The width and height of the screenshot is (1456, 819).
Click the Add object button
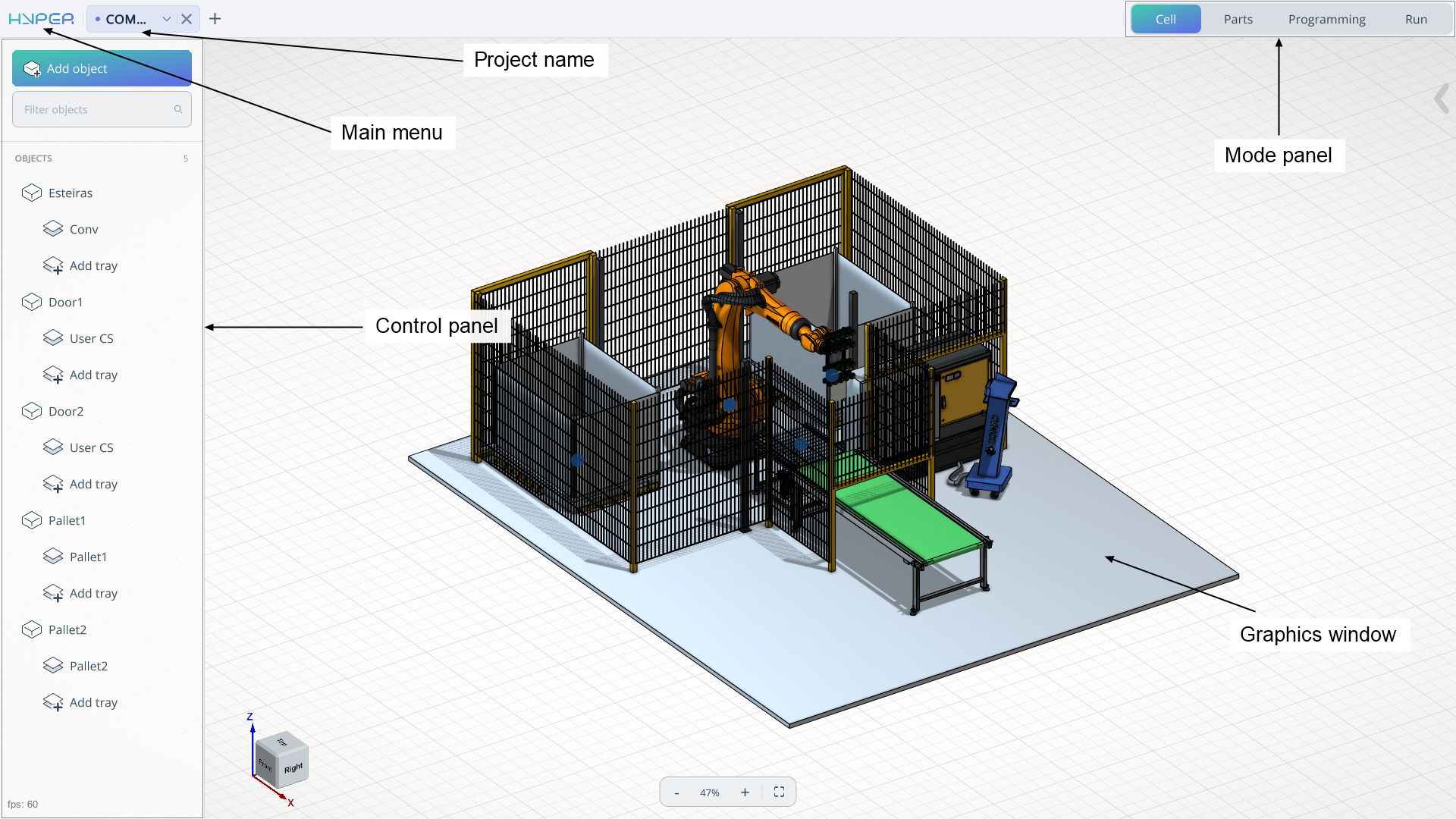[102, 68]
